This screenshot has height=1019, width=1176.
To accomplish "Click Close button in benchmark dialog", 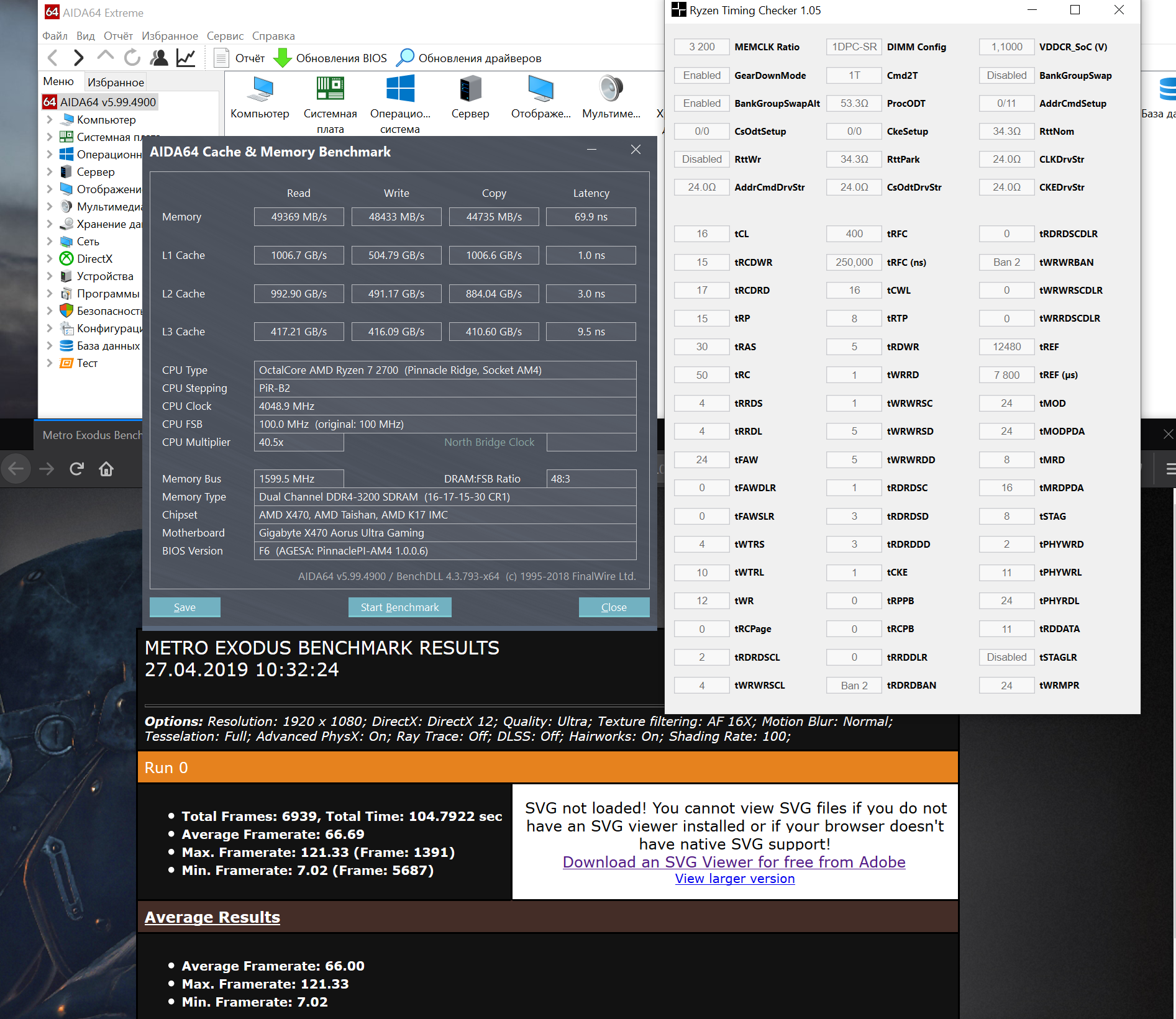I will point(614,607).
